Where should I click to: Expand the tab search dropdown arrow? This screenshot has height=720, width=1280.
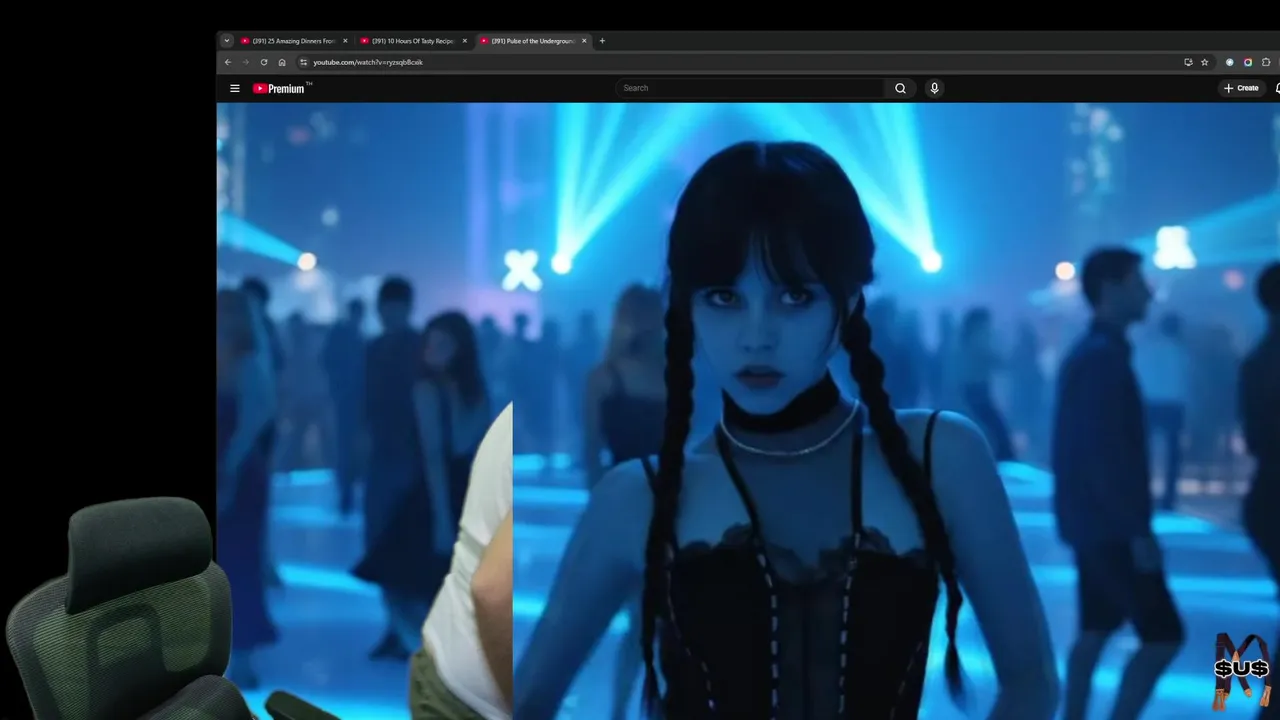[x=227, y=41]
